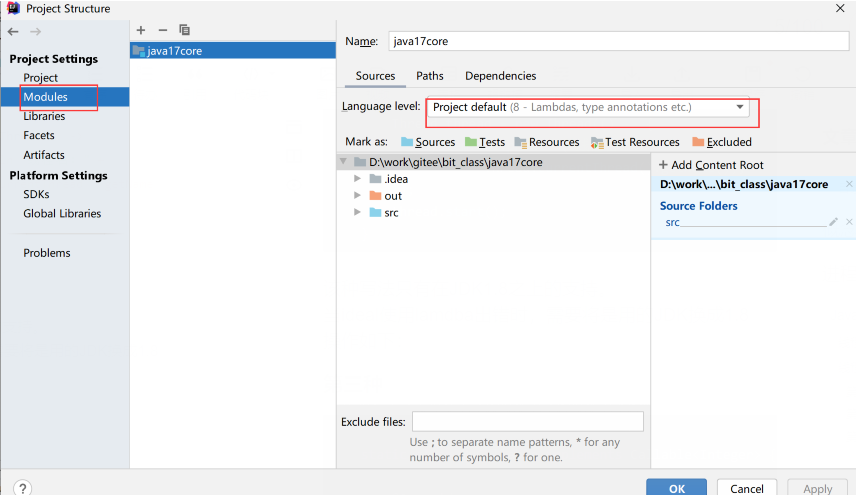Click the D:\work\...\bit_class\java17core path text
Screen dimensions: 856x495
(744, 184)
